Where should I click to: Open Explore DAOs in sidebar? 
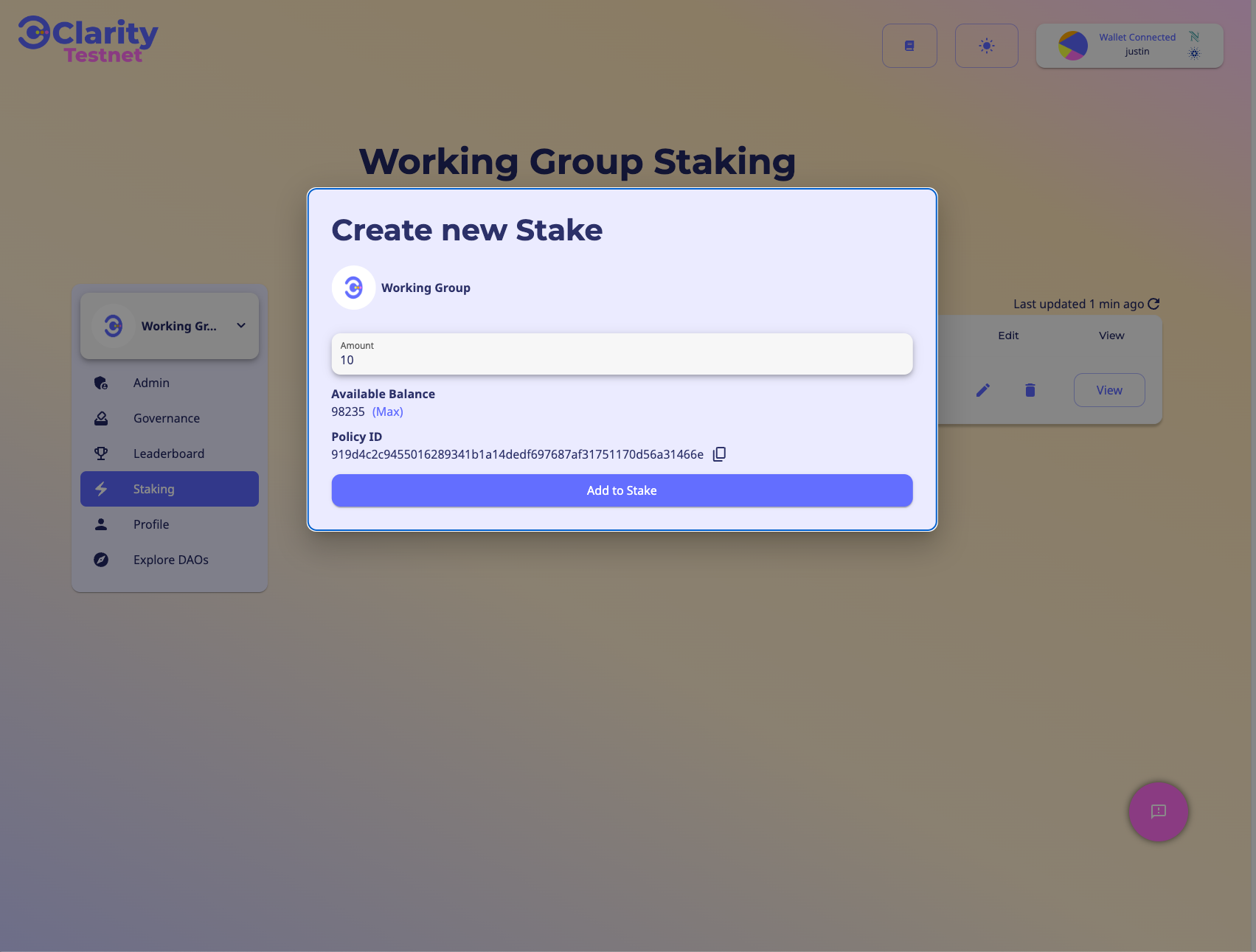tap(171, 560)
